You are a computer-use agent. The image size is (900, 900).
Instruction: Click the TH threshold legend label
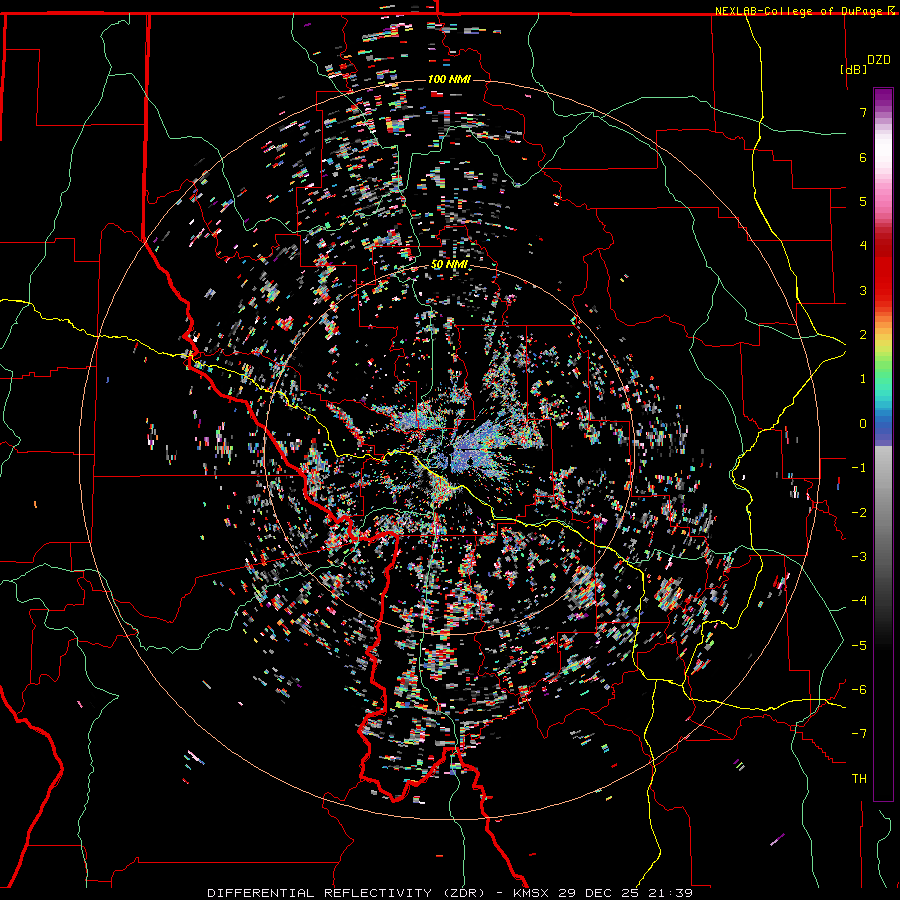[859, 778]
